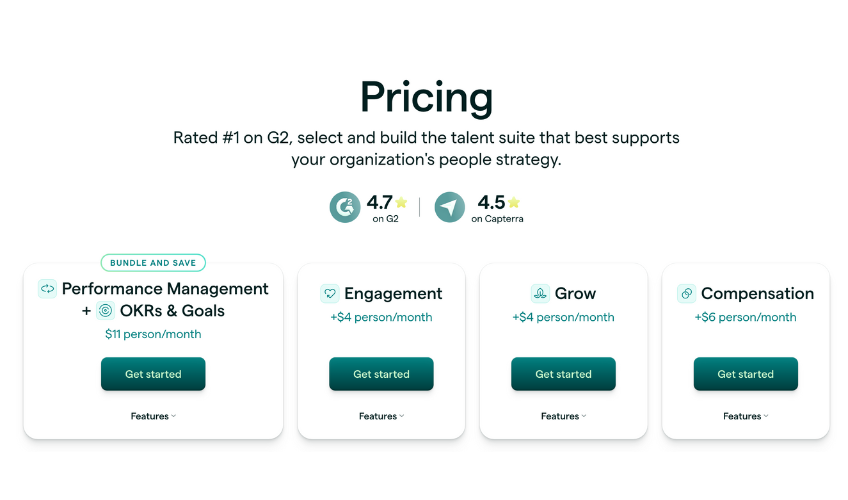Click the Compensation coins icon
848x500 pixels.
(x=687, y=294)
